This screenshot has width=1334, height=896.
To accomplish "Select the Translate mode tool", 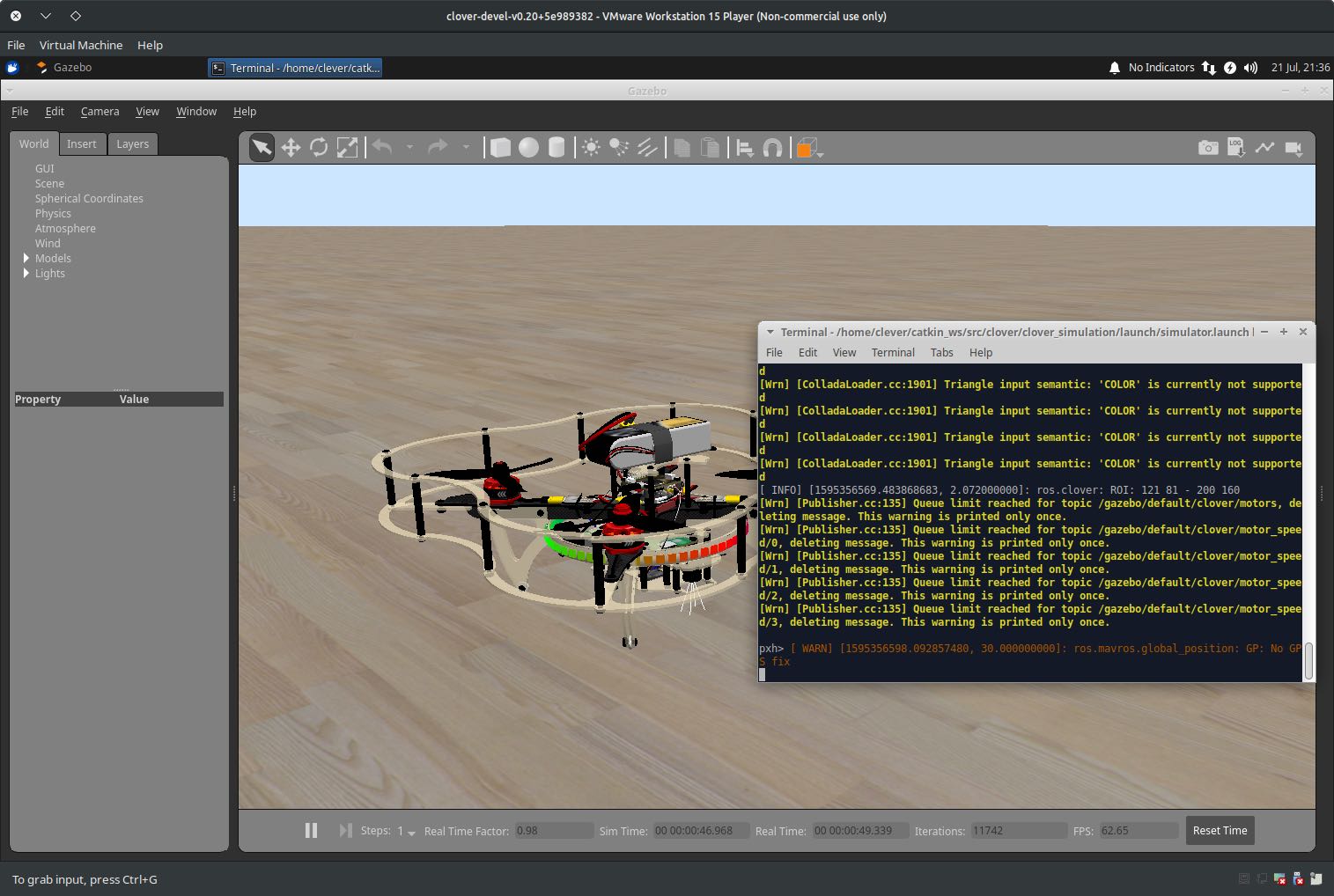I will [x=291, y=147].
